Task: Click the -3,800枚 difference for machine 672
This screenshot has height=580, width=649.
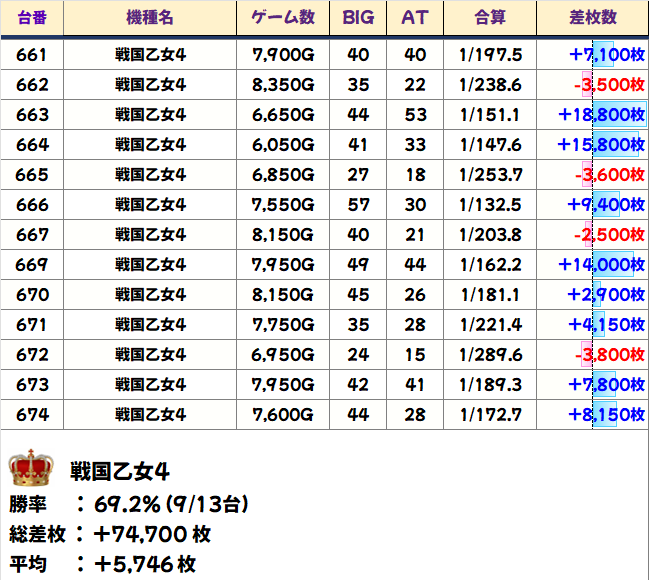Action: pos(609,355)
